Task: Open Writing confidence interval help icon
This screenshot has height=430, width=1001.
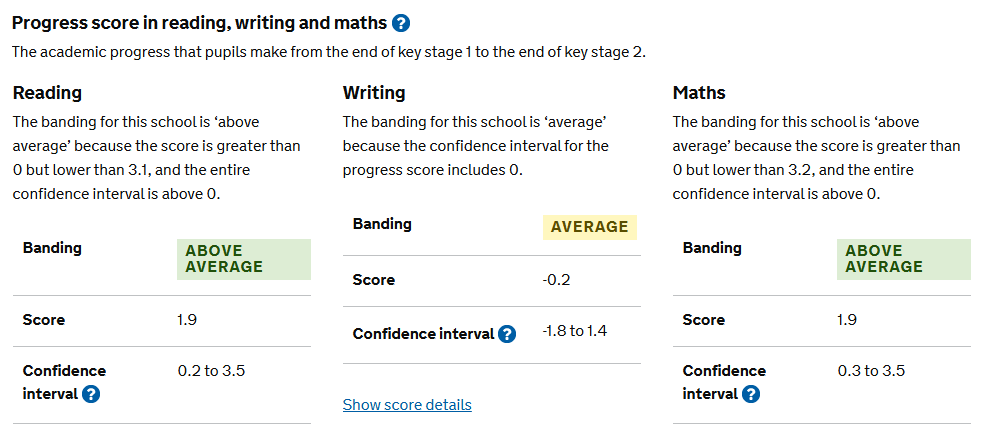Action: (x=507, y=334)
